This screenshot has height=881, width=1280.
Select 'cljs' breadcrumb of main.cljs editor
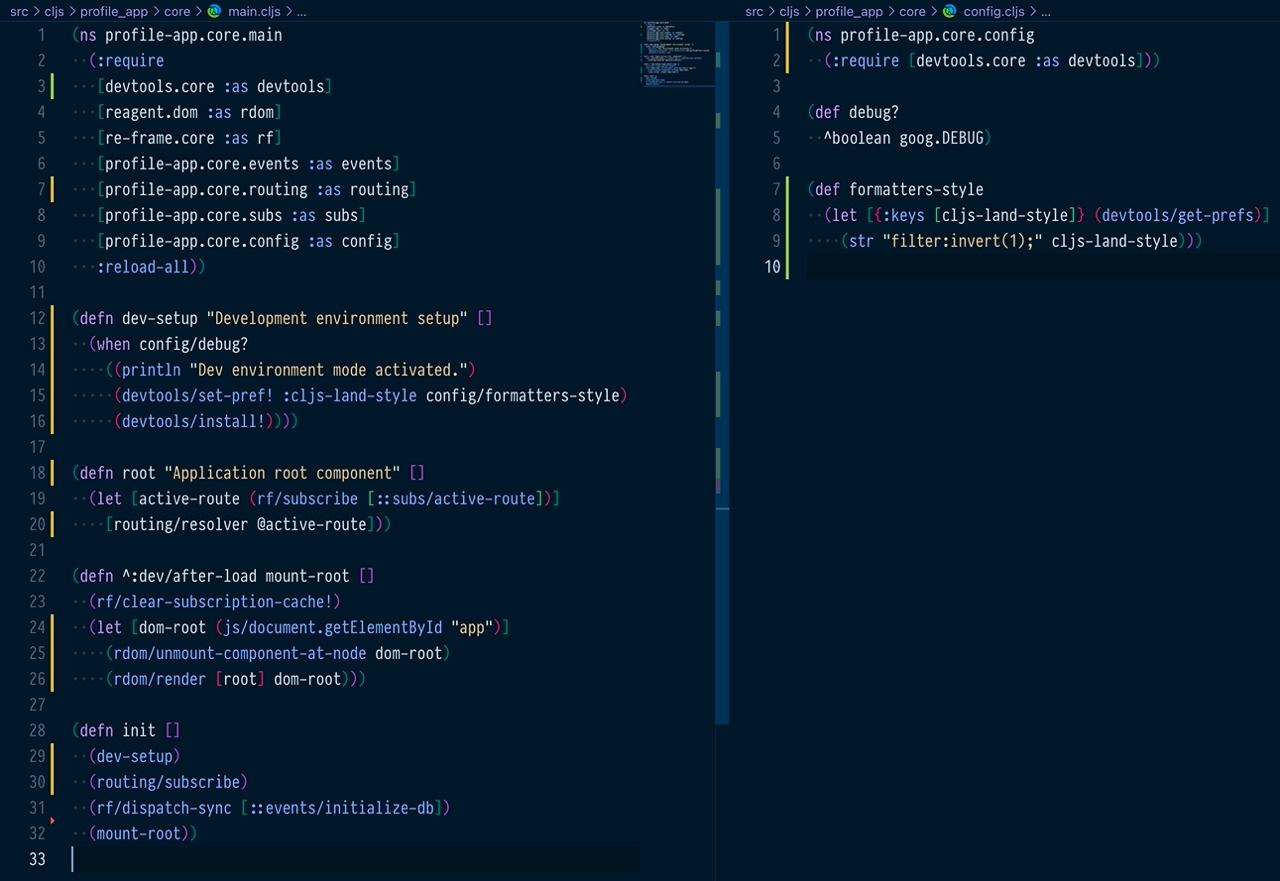click(x=54, y=12)
